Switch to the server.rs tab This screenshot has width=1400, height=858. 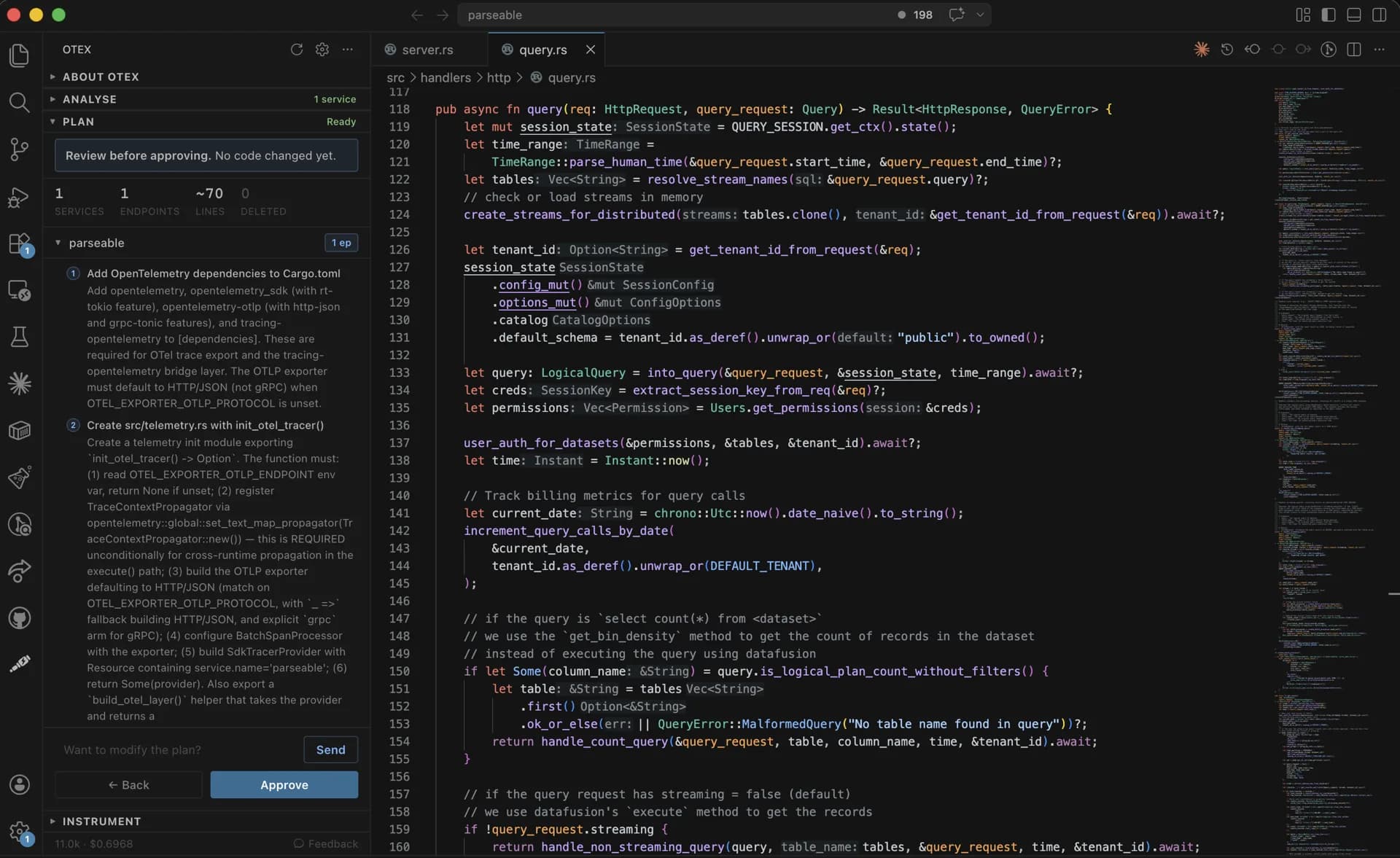coord(427,50)
